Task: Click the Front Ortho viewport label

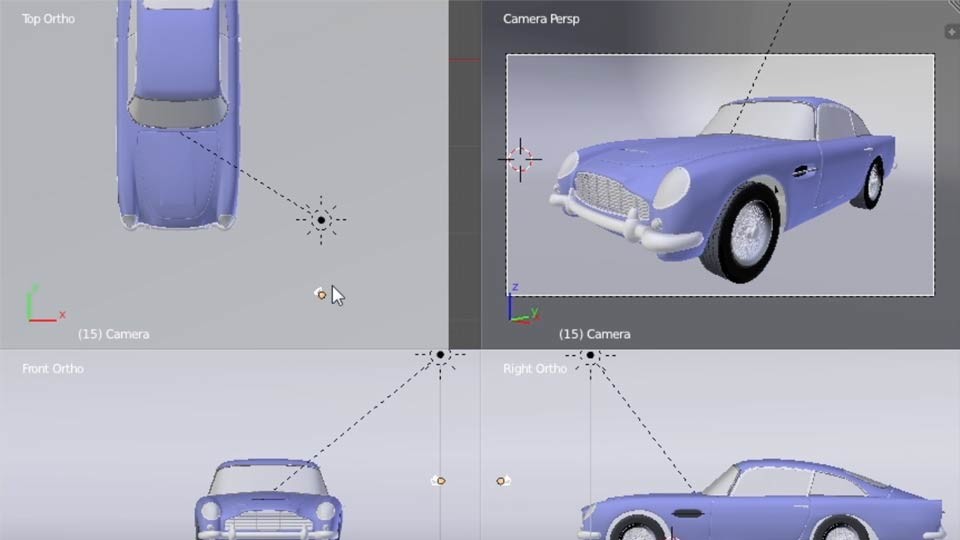Action: tap(53, 369)
